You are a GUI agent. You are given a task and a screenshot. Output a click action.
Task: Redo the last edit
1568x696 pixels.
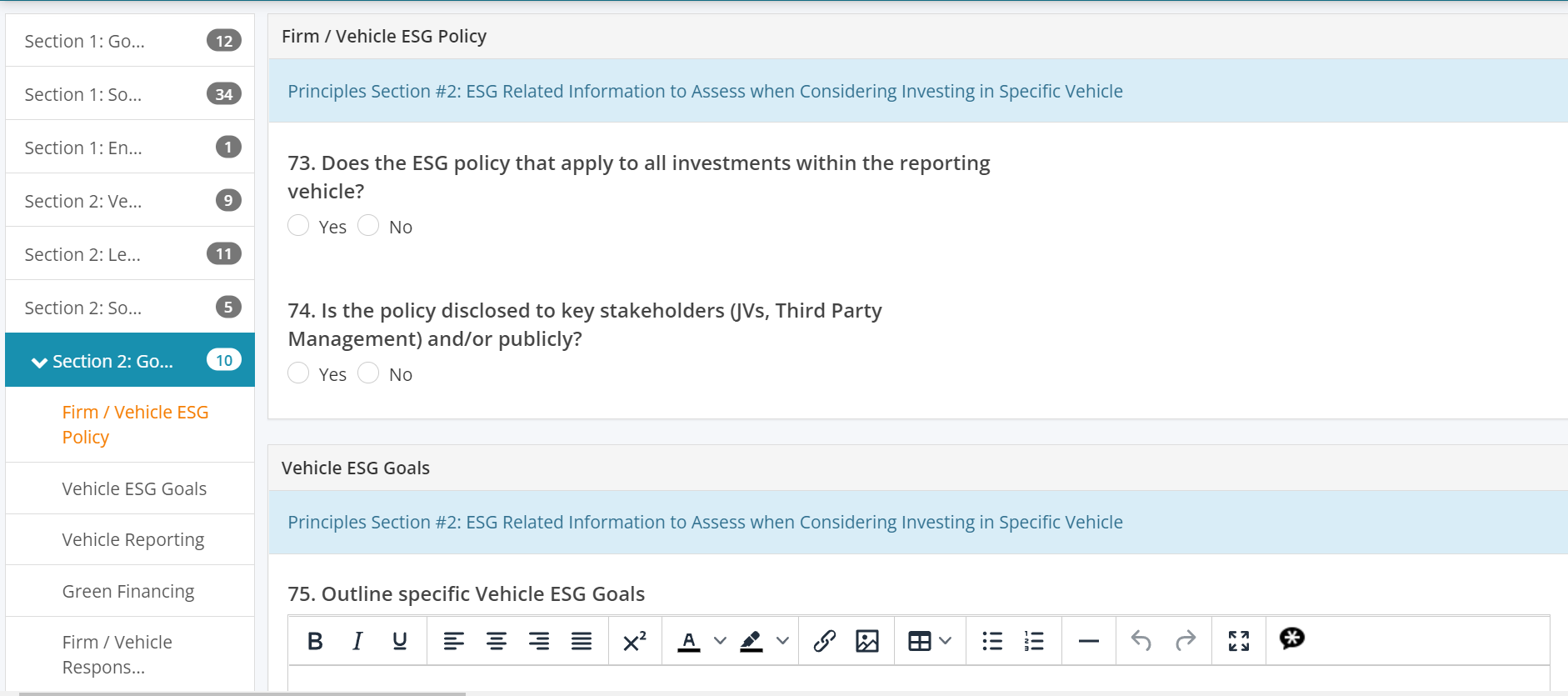click(1186, 641)
